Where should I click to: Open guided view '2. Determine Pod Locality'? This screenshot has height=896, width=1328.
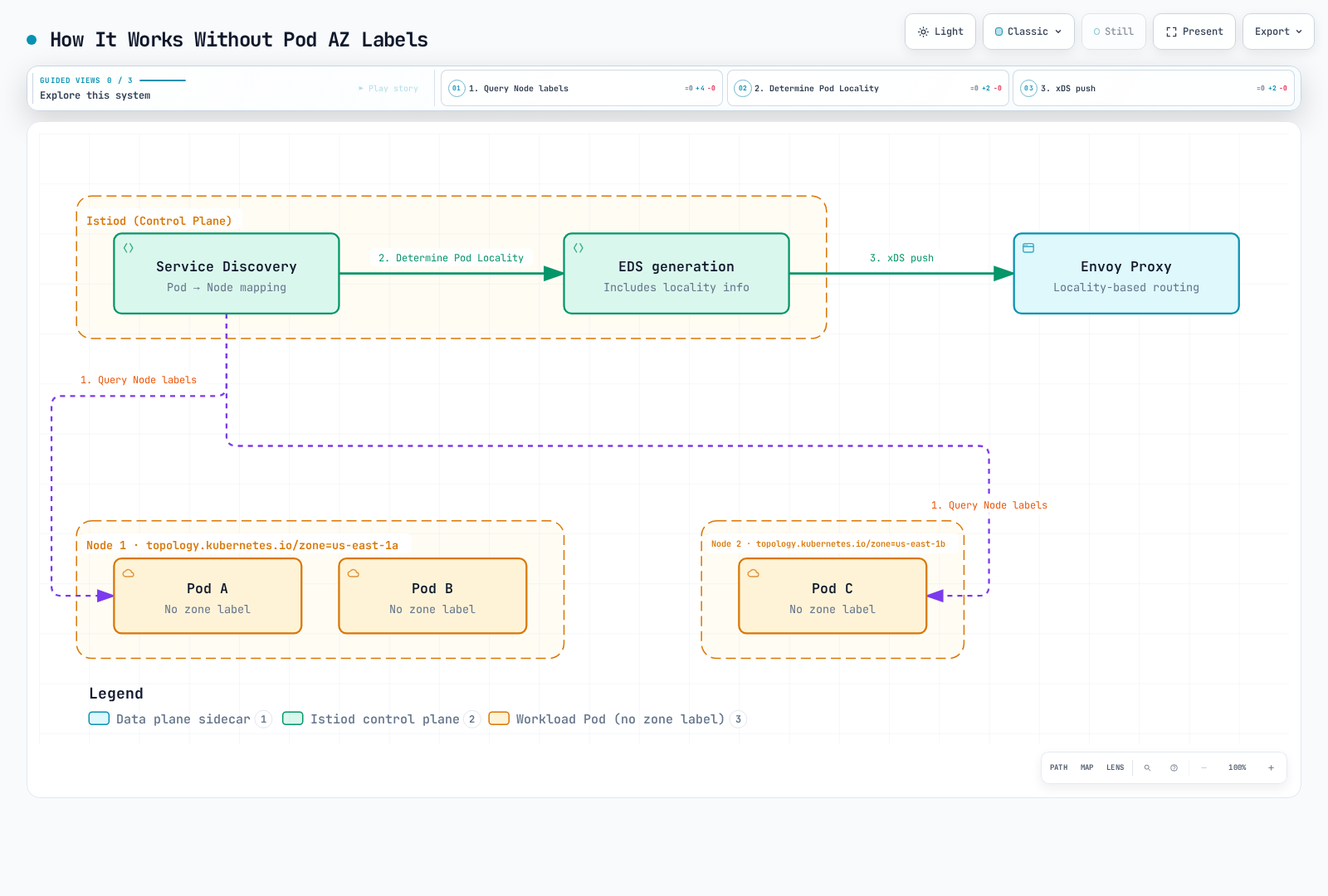(x=868, y=88)
